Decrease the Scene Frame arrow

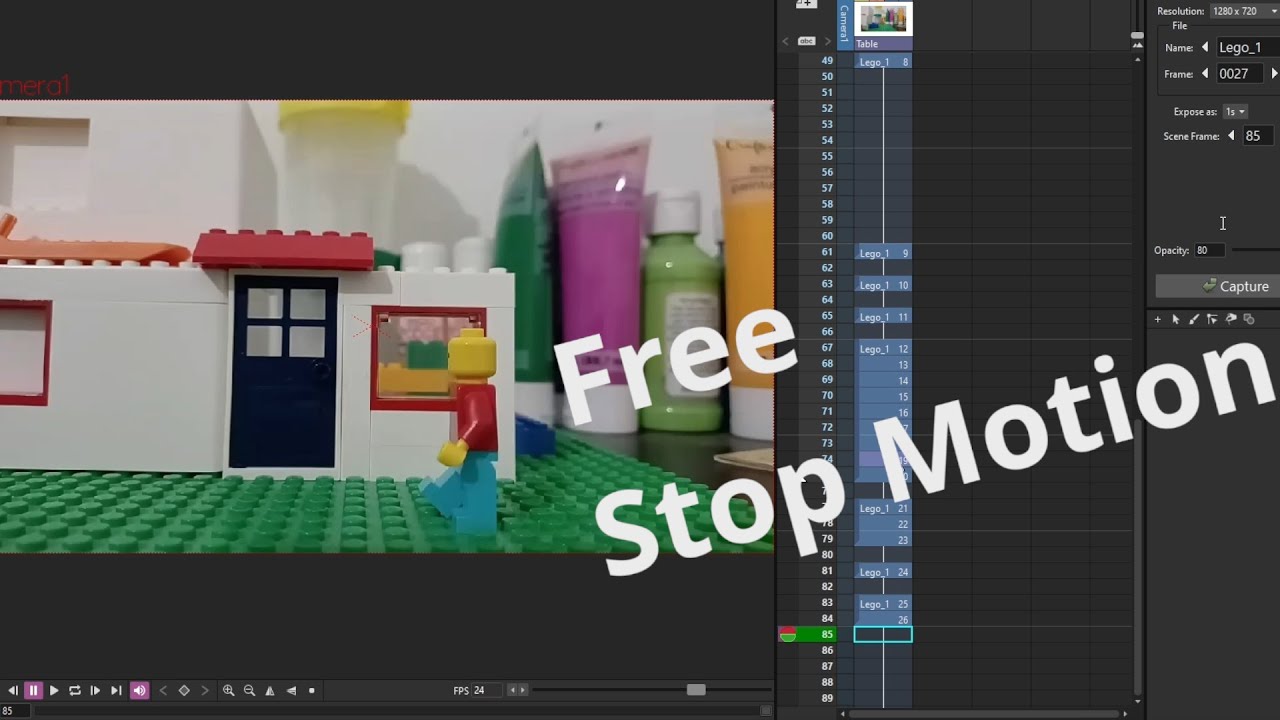[x=1231, y=136]
